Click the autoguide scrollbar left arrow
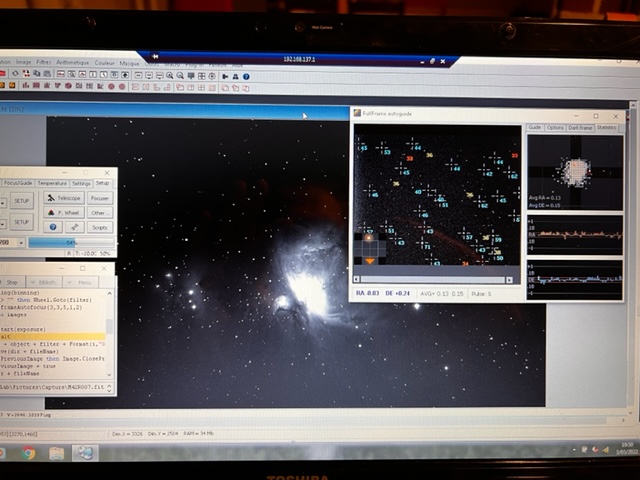640x480 pixels. (356, 279)
